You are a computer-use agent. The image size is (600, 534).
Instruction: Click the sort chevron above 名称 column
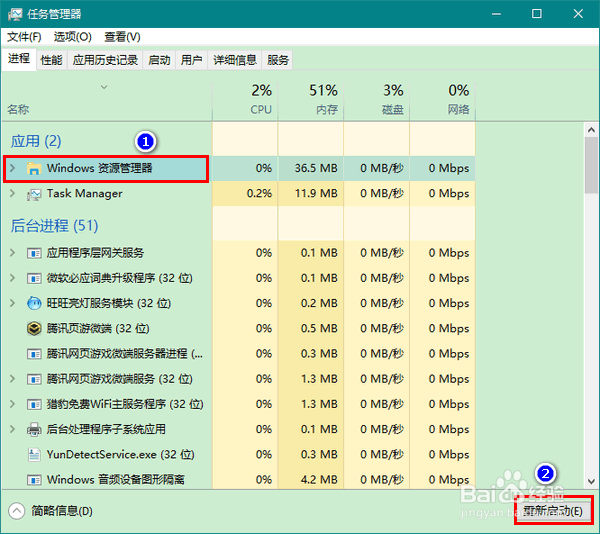tap(104, 87)
